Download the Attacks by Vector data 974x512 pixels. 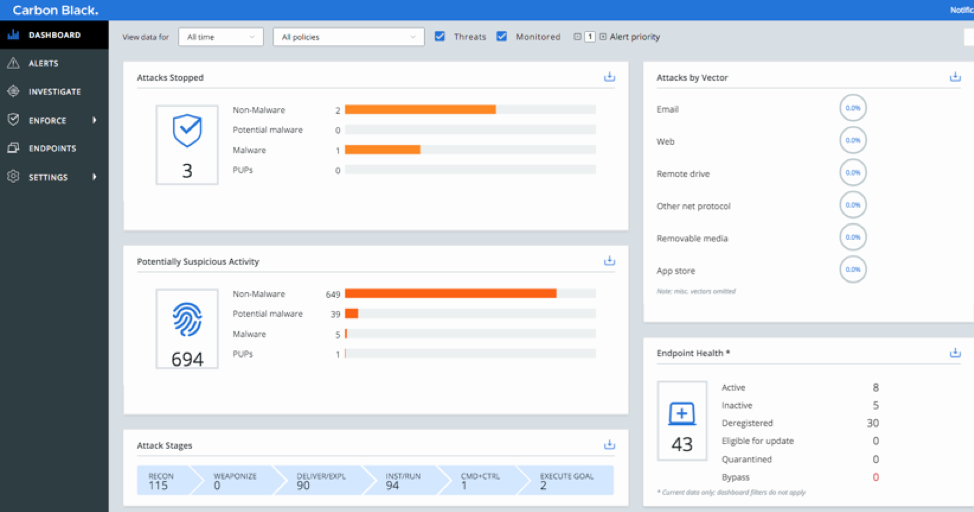(954, 77)
